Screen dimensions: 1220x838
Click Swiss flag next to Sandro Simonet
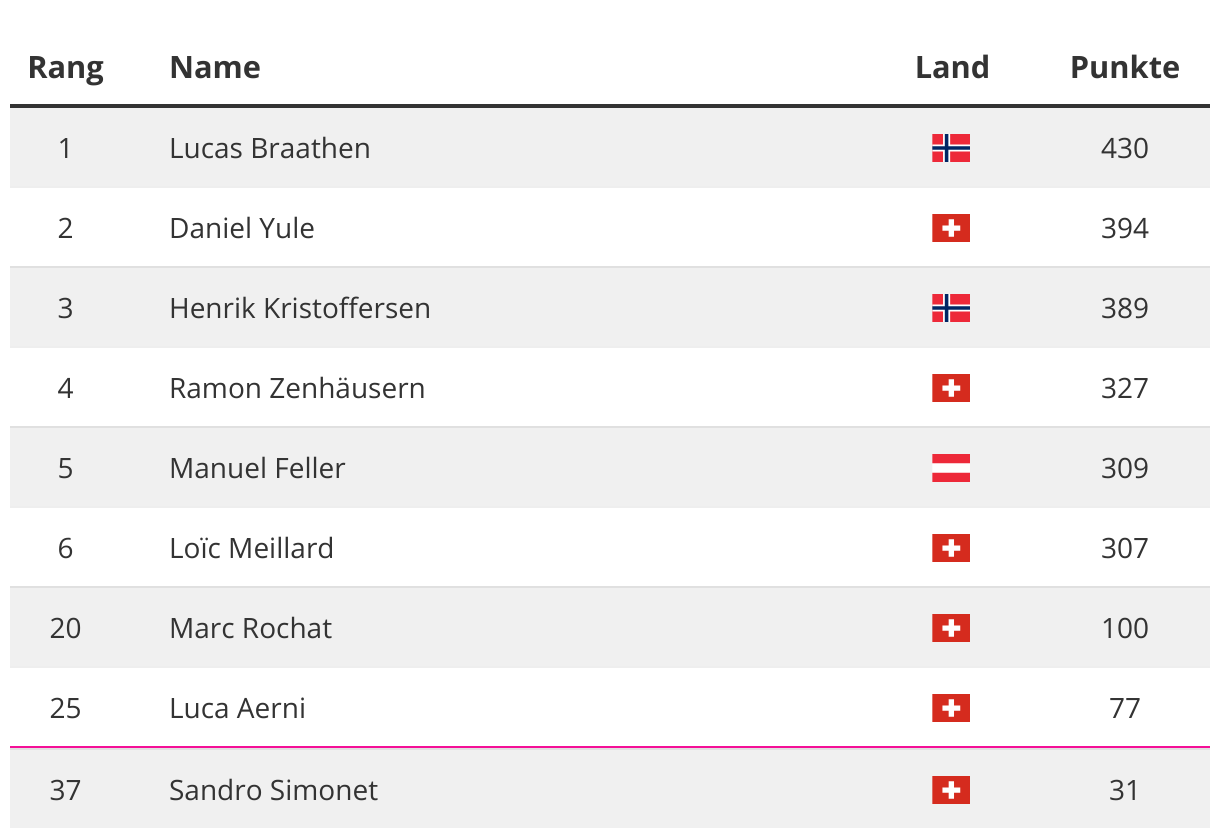(x=951, y=790)
